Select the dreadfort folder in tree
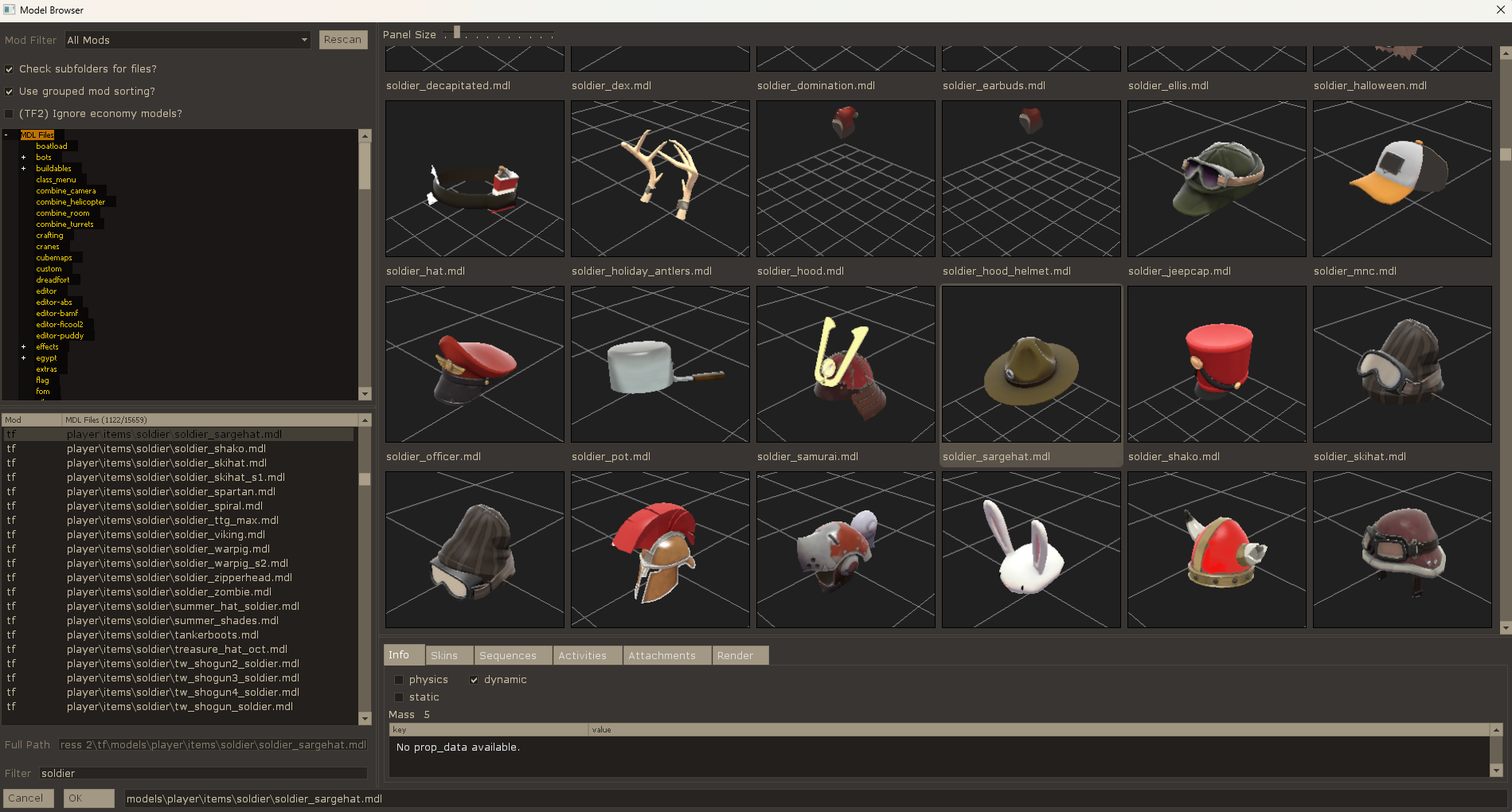 click(53, 280)
